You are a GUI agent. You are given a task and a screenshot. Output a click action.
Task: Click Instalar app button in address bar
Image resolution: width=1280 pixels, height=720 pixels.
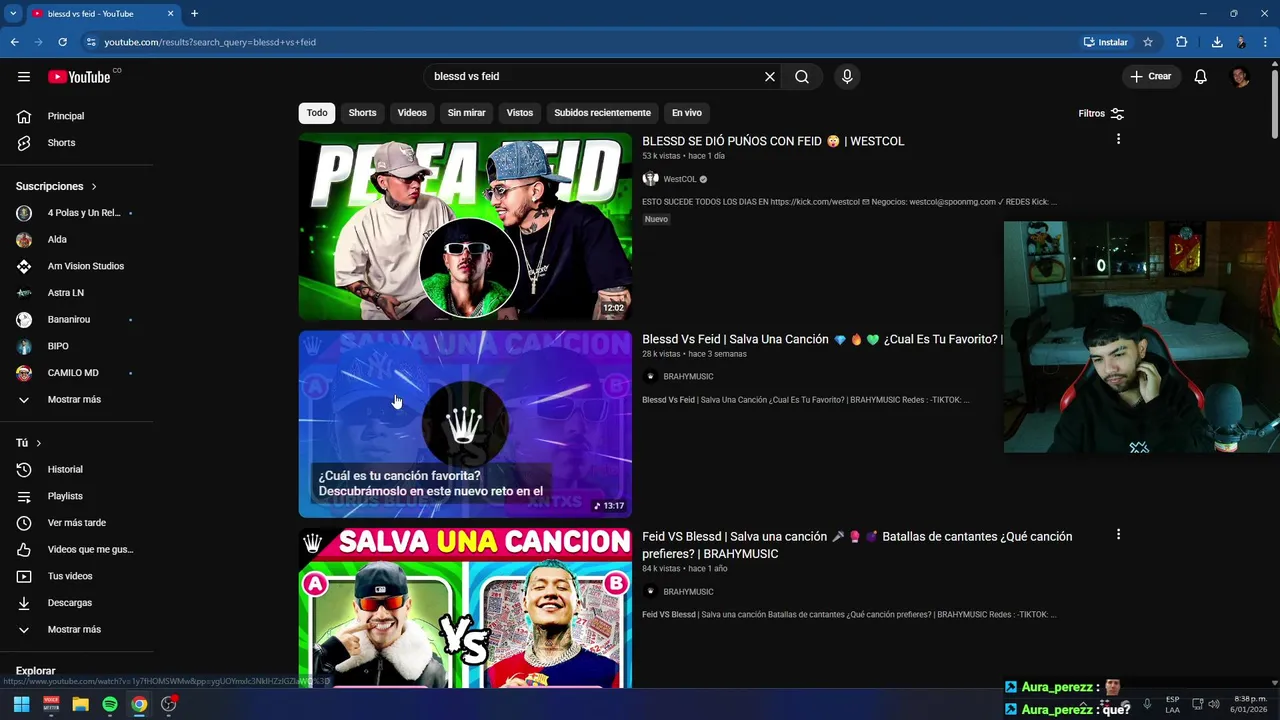pyautogui.click(x=1106, y=42)
